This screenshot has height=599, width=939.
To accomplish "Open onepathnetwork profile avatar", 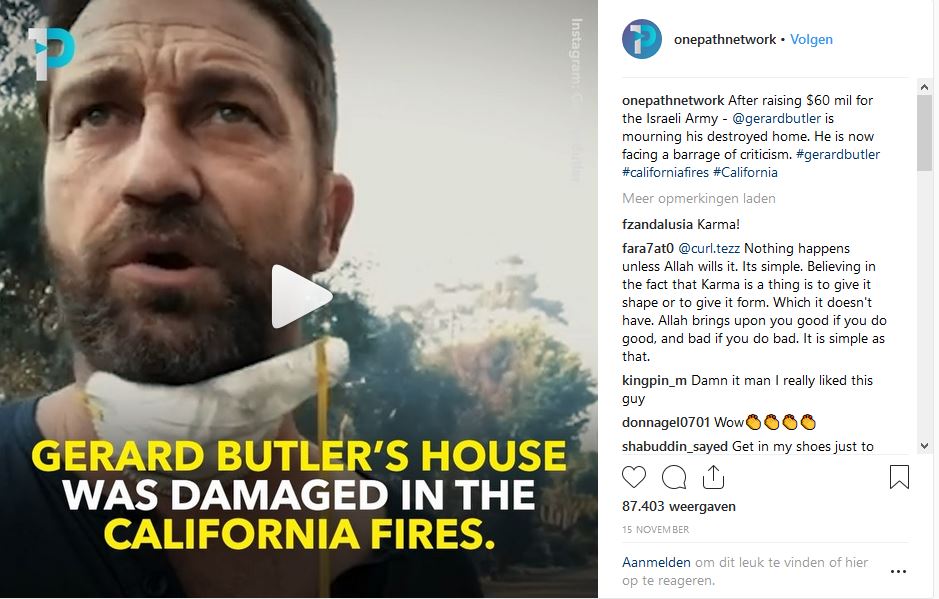I will coord(641,39).
